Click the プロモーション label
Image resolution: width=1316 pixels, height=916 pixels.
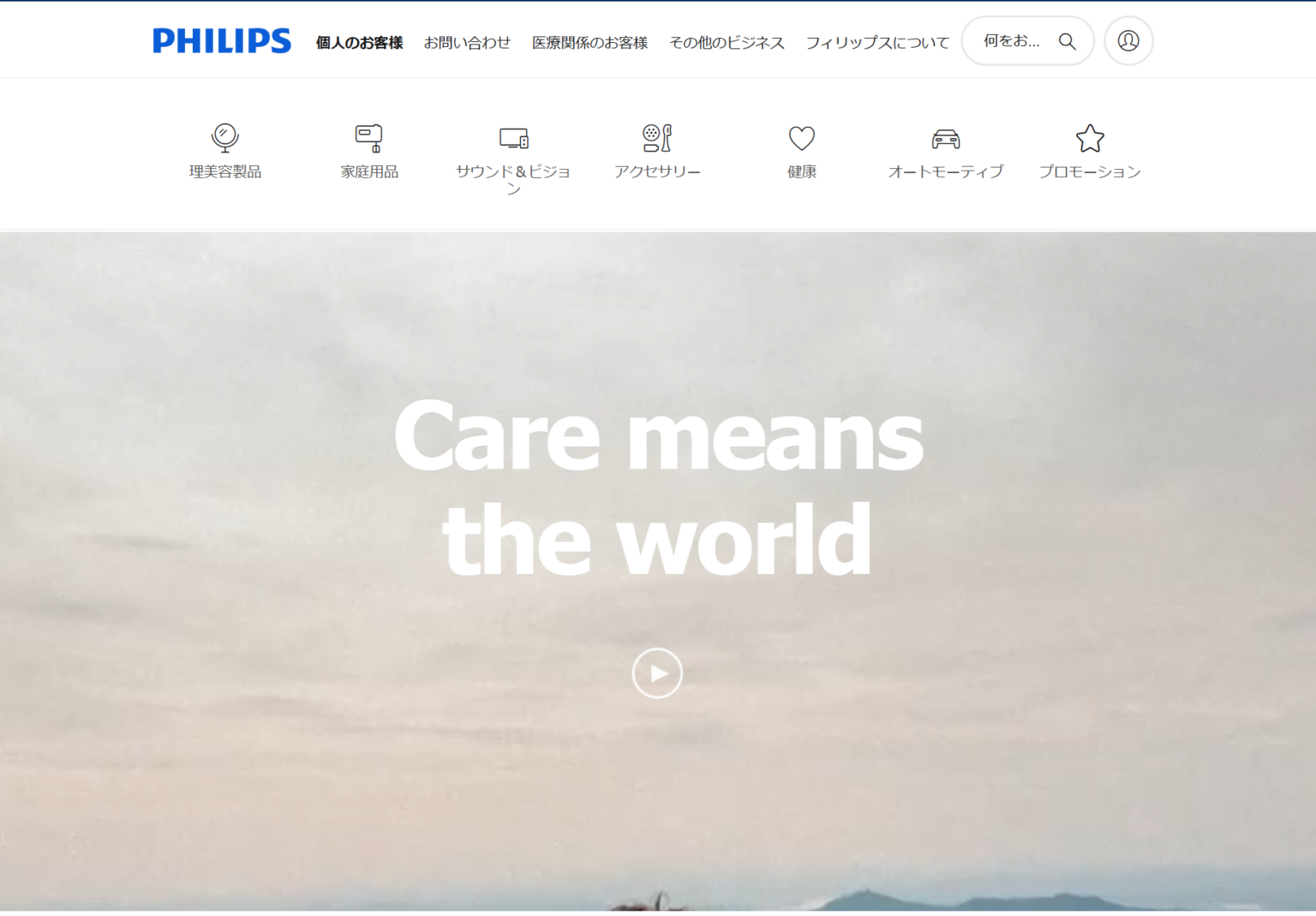1090,171
